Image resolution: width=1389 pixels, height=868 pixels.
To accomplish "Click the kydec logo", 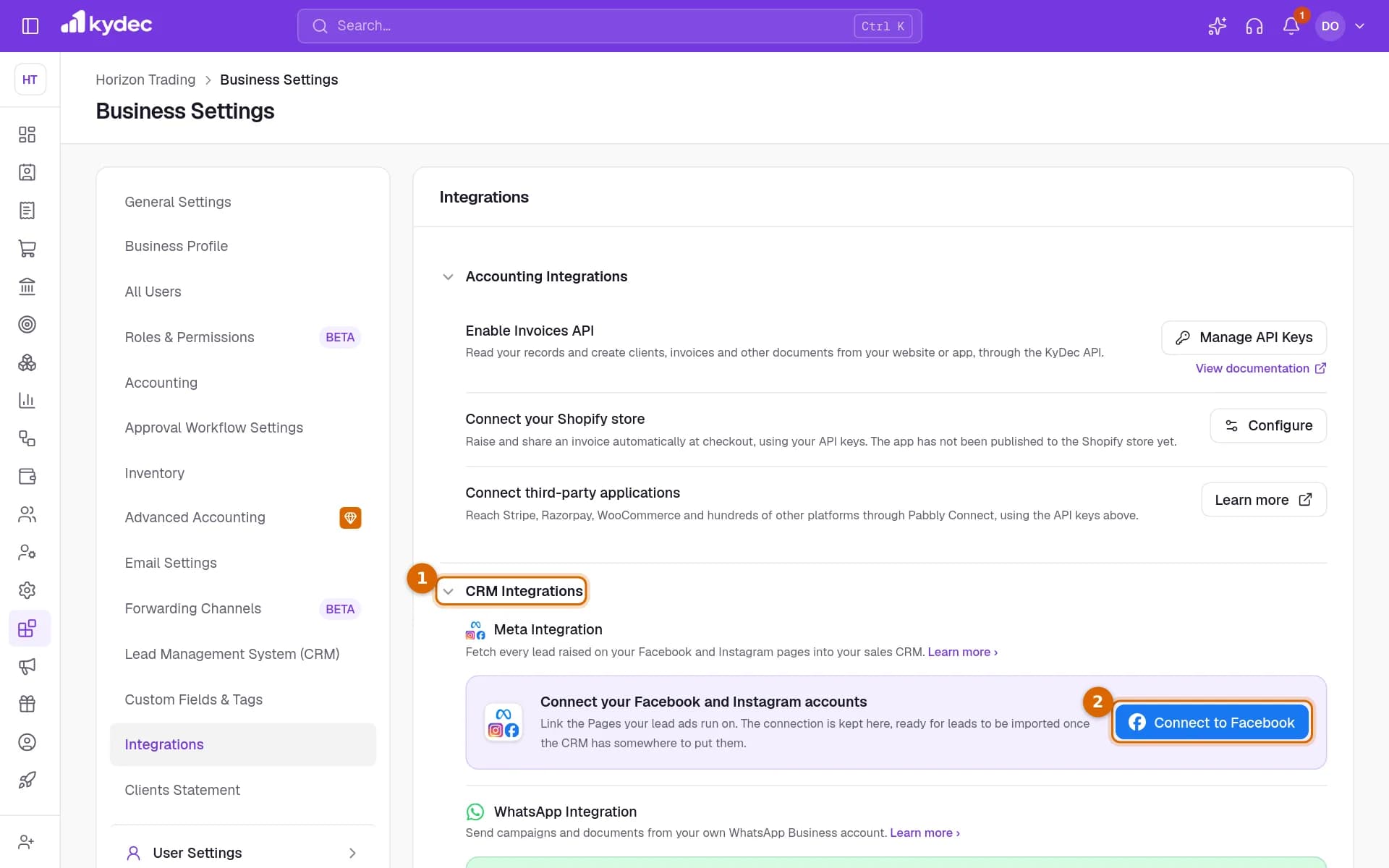I will (106, 23).
